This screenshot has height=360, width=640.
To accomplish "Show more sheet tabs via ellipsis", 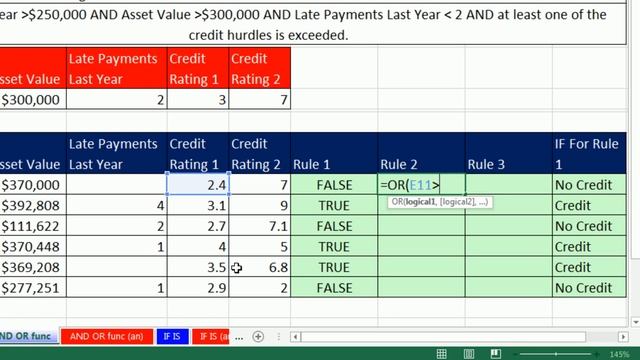I will click(239, 337).
